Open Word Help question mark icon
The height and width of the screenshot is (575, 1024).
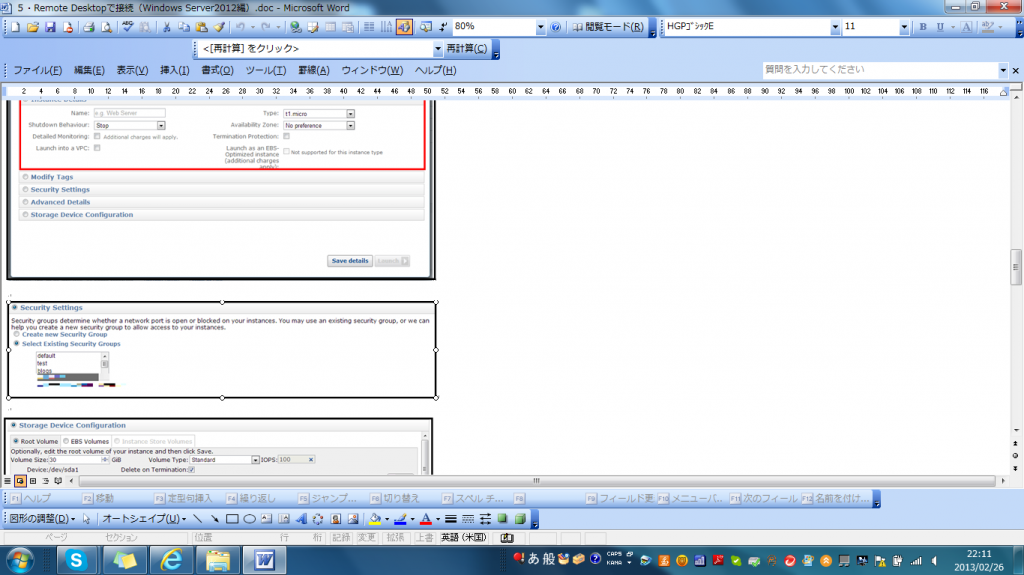point(555,27)
